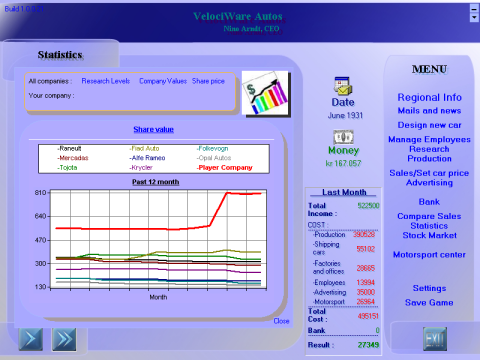Screen dimensions: 480x360
Task: Click the upper scroll arrow at top right
Action: (474, 8)
